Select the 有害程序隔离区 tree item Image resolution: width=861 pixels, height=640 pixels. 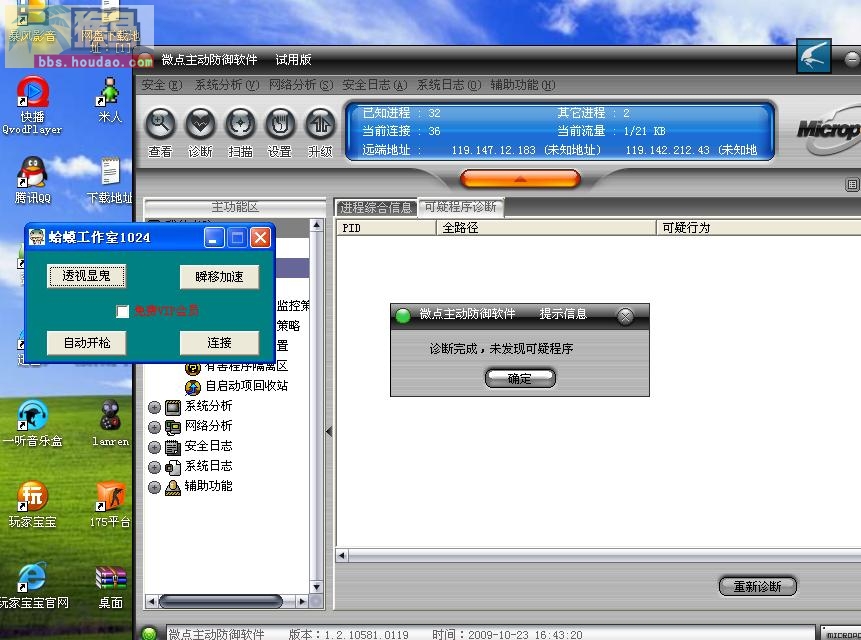point(247,367)
